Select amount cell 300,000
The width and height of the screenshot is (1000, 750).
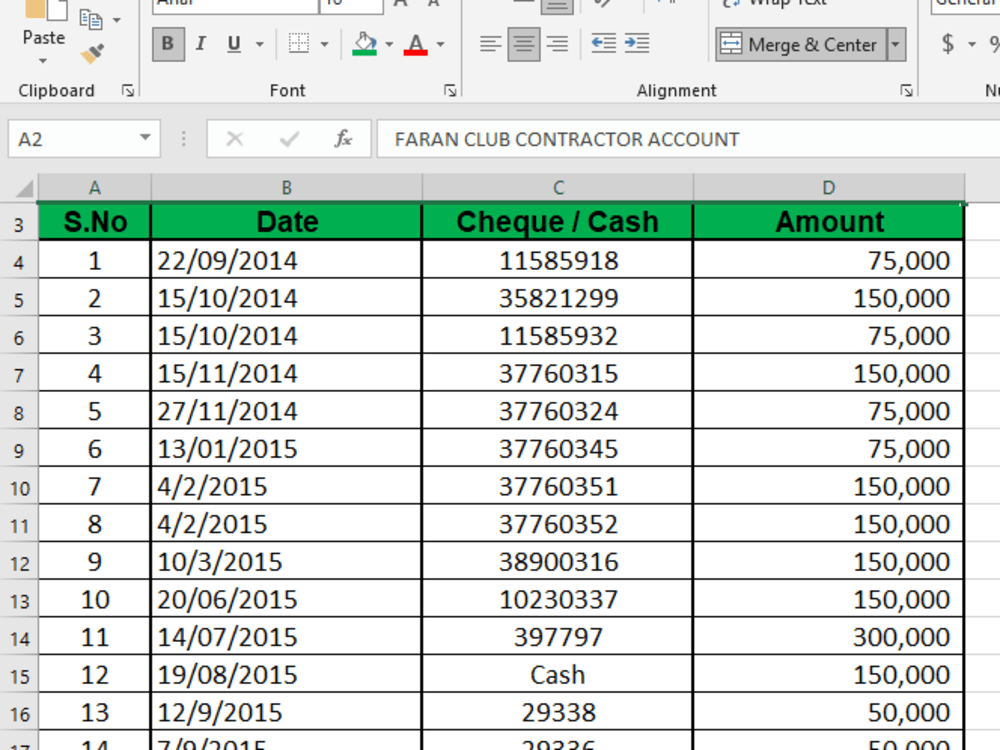[828, 637]
